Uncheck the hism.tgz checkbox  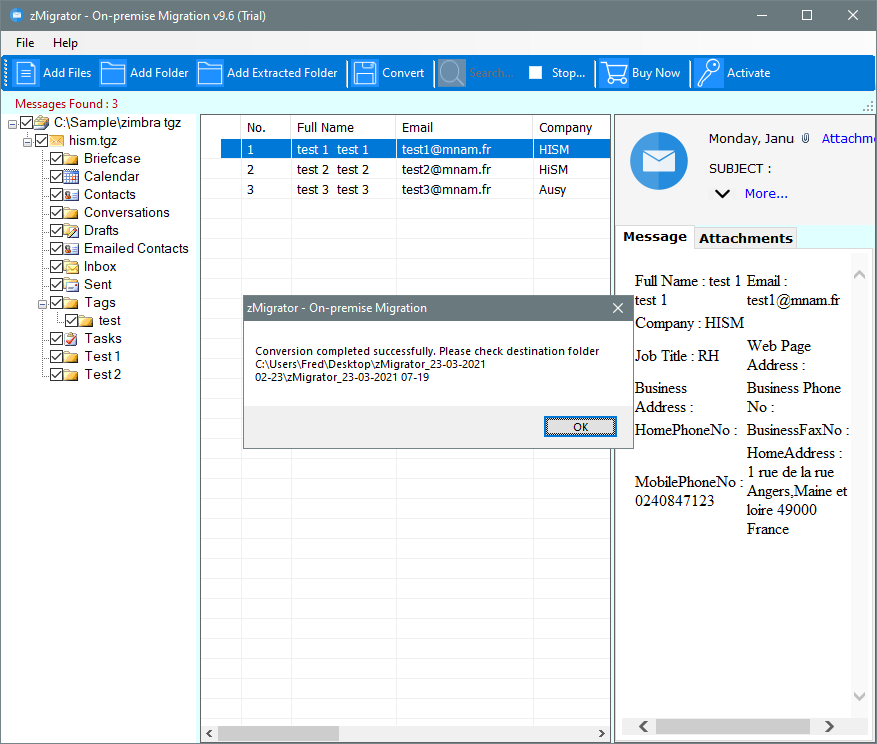tap(41, 140)
